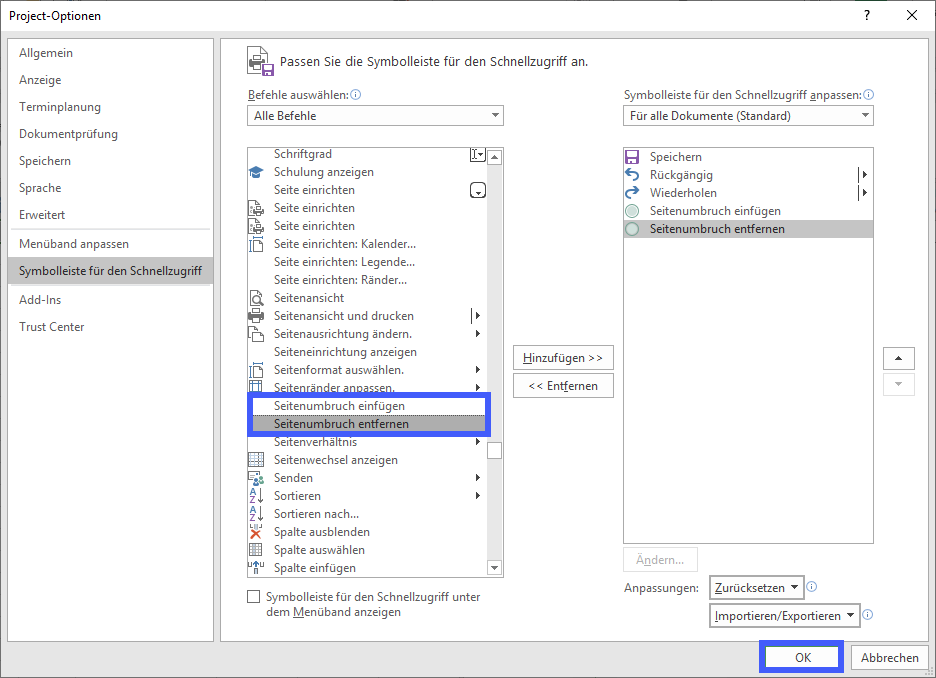Viewport: 936px width, 678px height.
Task: Click the Schriftgrad text-size dropdown icon
Action: 477,155
